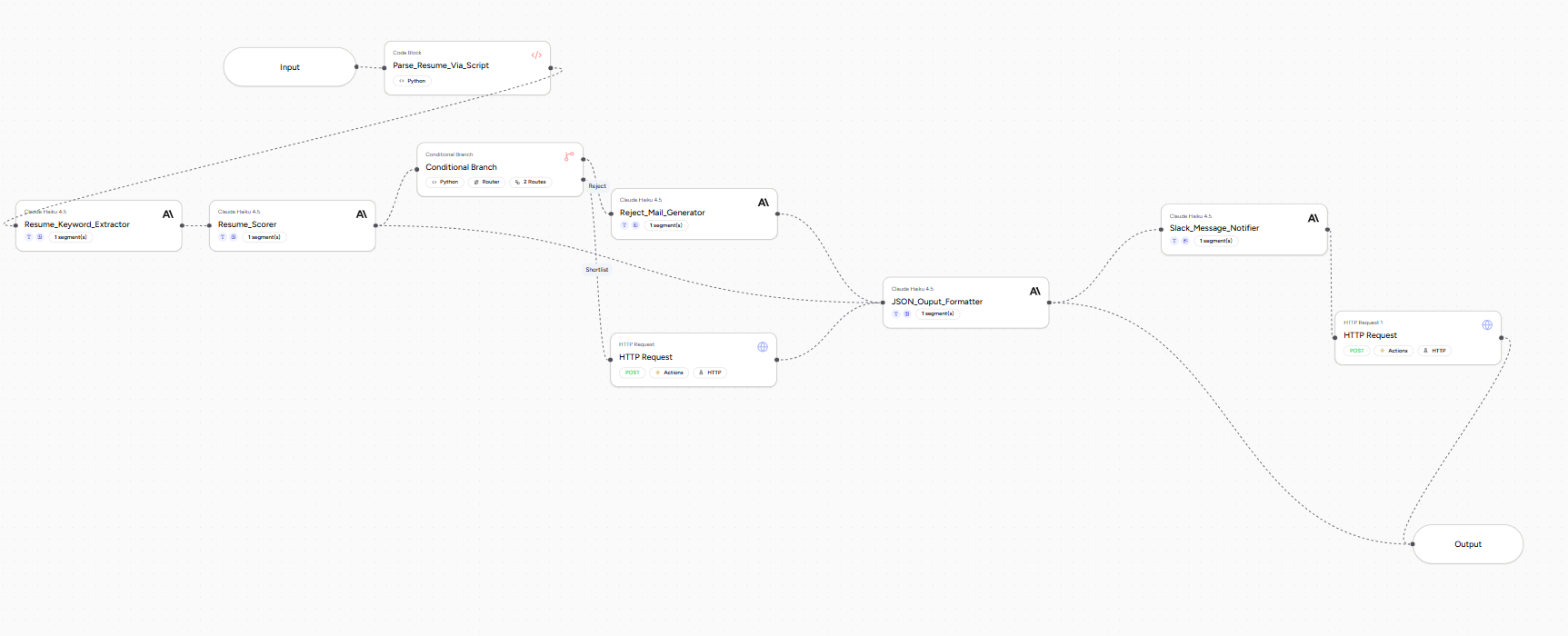The height and width of the screenshot is (636, 1568).
Task: Click the second badge icon in Reject_Mail_Generator node
Action: (635, 225)
